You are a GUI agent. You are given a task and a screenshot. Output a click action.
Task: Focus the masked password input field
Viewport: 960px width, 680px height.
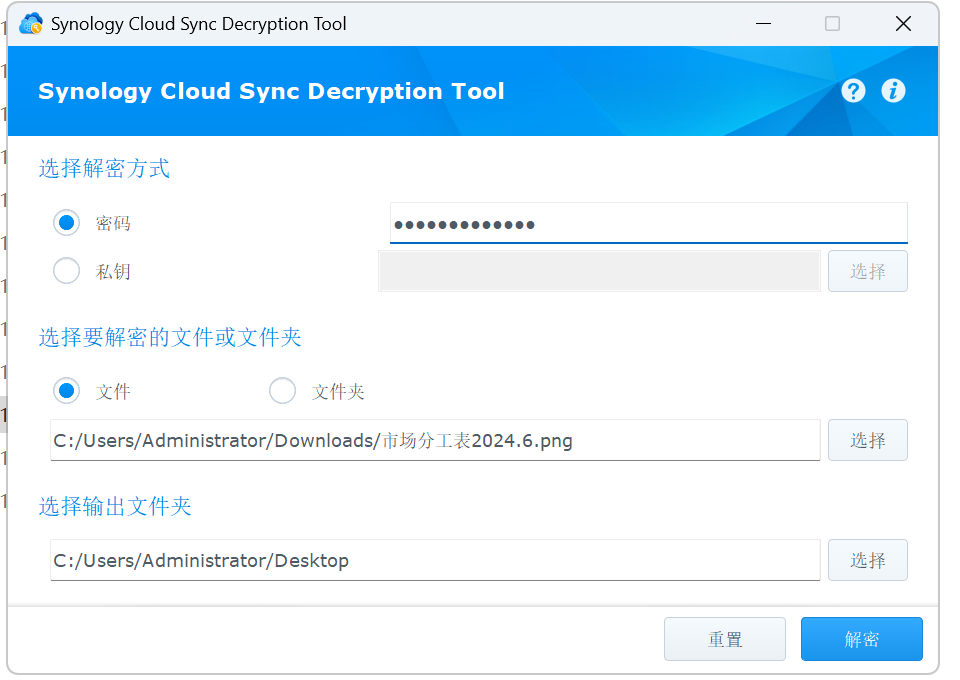pos(648,223)
